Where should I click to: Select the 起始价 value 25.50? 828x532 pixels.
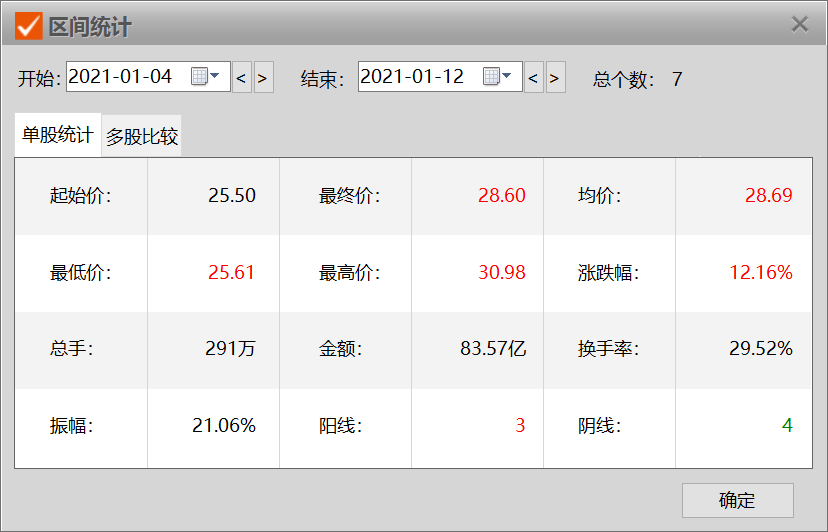coord(232,196)
